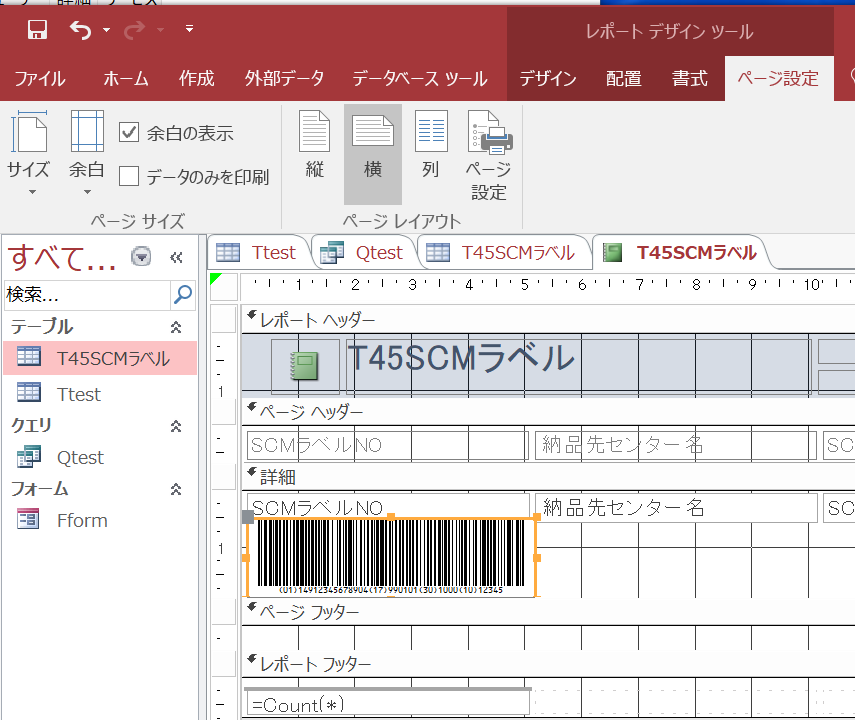Open the データベース ツール ribbon tab
Image resolution: width=855 pixels, height=720 pixels.
tap(419, 79)
